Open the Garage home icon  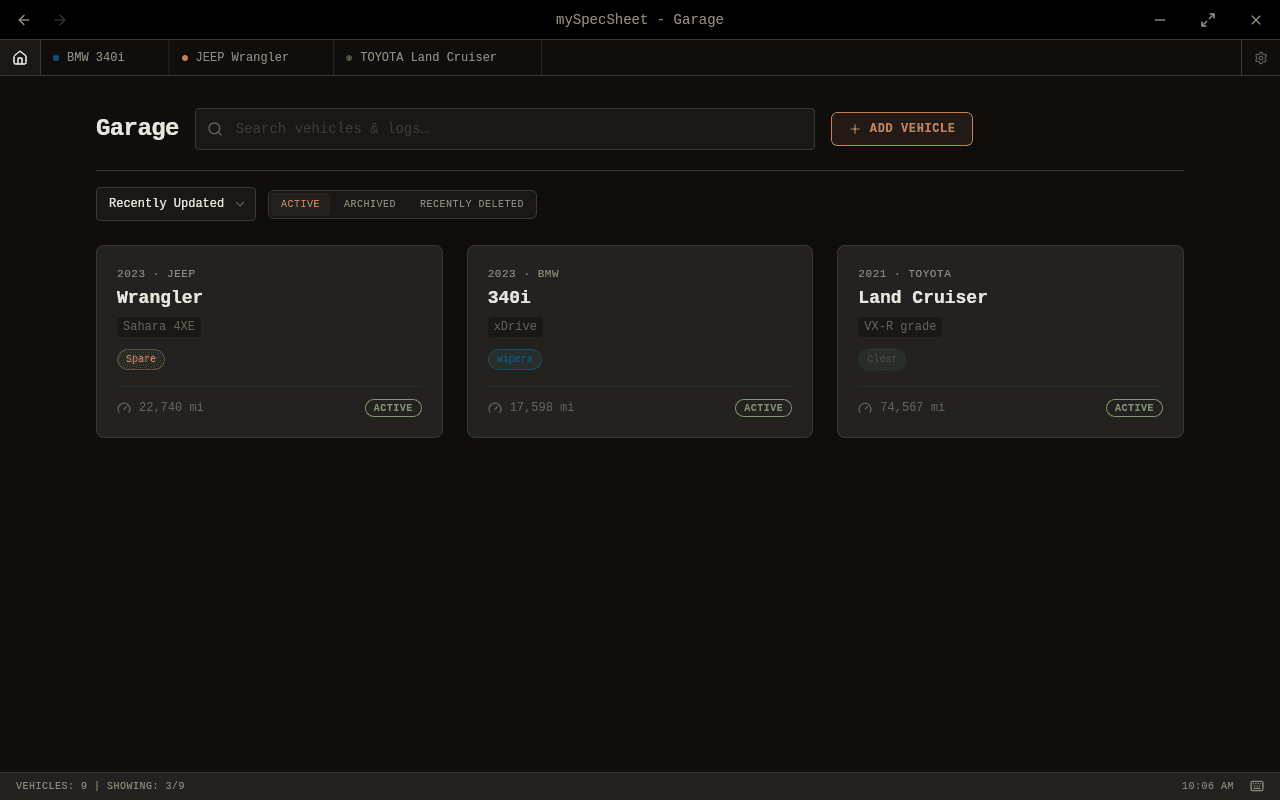[x=20, y=57]
